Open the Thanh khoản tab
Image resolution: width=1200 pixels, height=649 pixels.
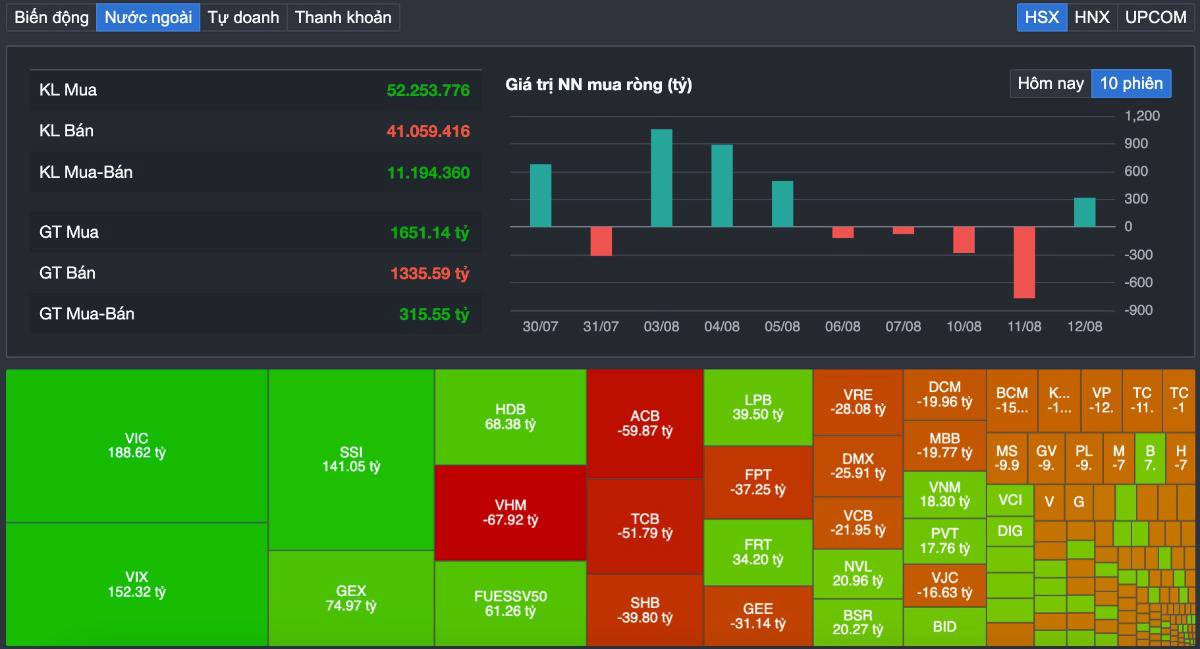pos(343,17)
